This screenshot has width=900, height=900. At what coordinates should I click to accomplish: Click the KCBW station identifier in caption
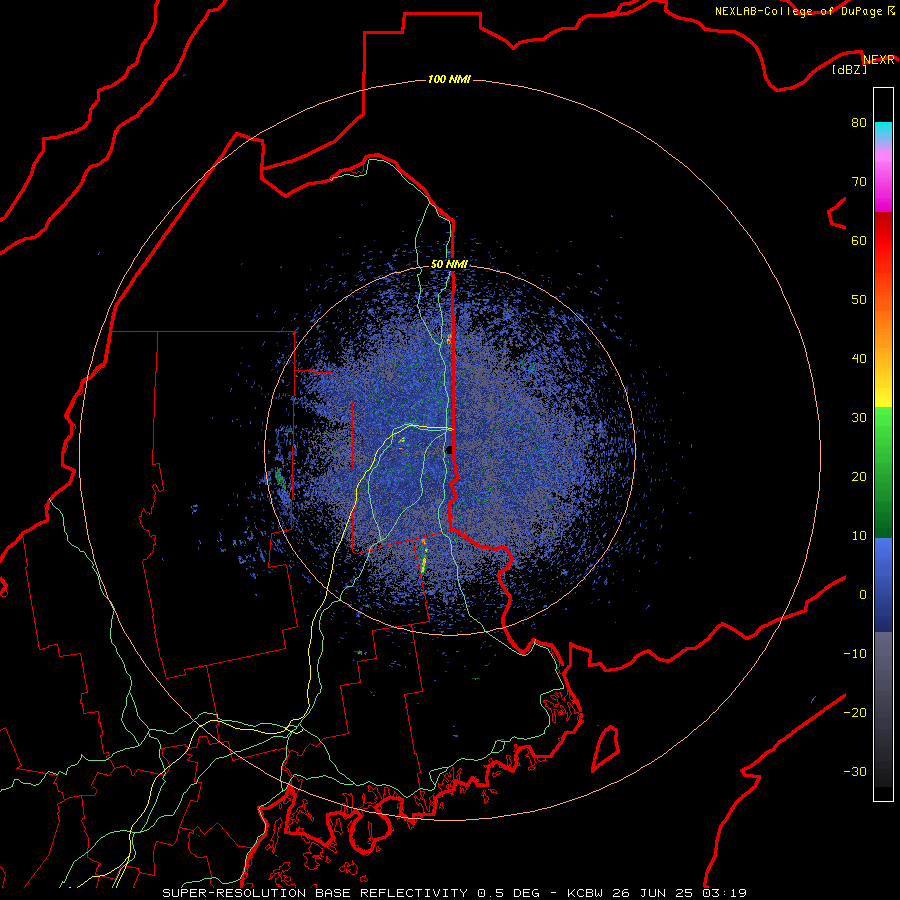(x=587, y=893)
